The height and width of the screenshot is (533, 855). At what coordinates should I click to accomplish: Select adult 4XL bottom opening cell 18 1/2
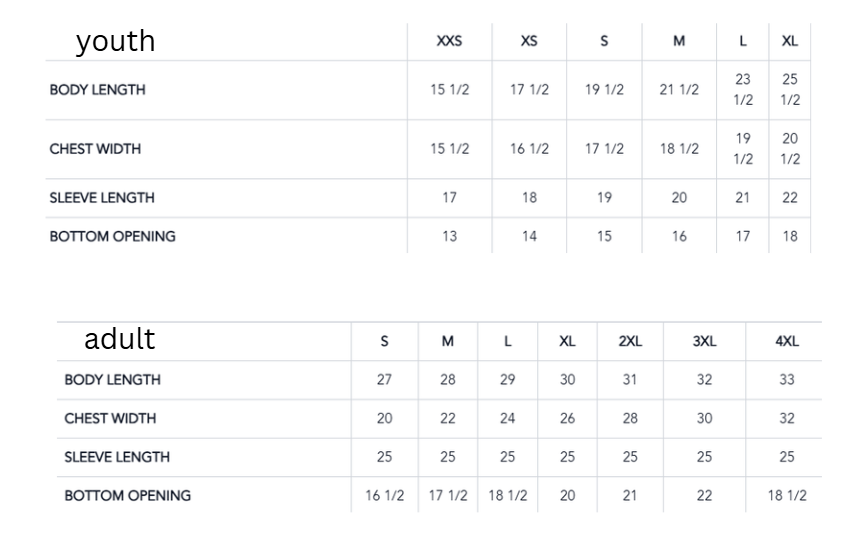(787, 496)
